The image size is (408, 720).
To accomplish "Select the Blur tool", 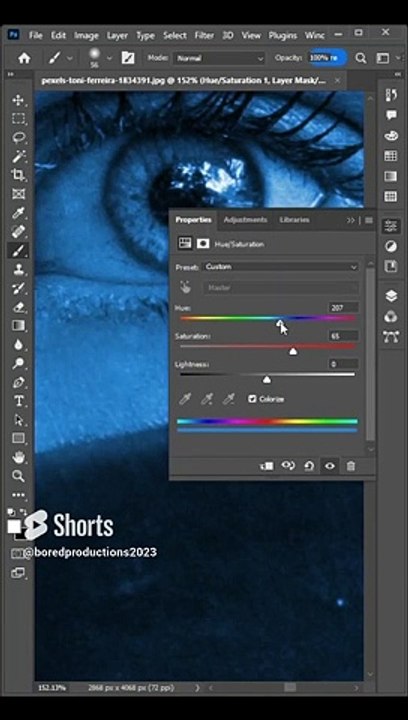I will (x=18, y=344).
